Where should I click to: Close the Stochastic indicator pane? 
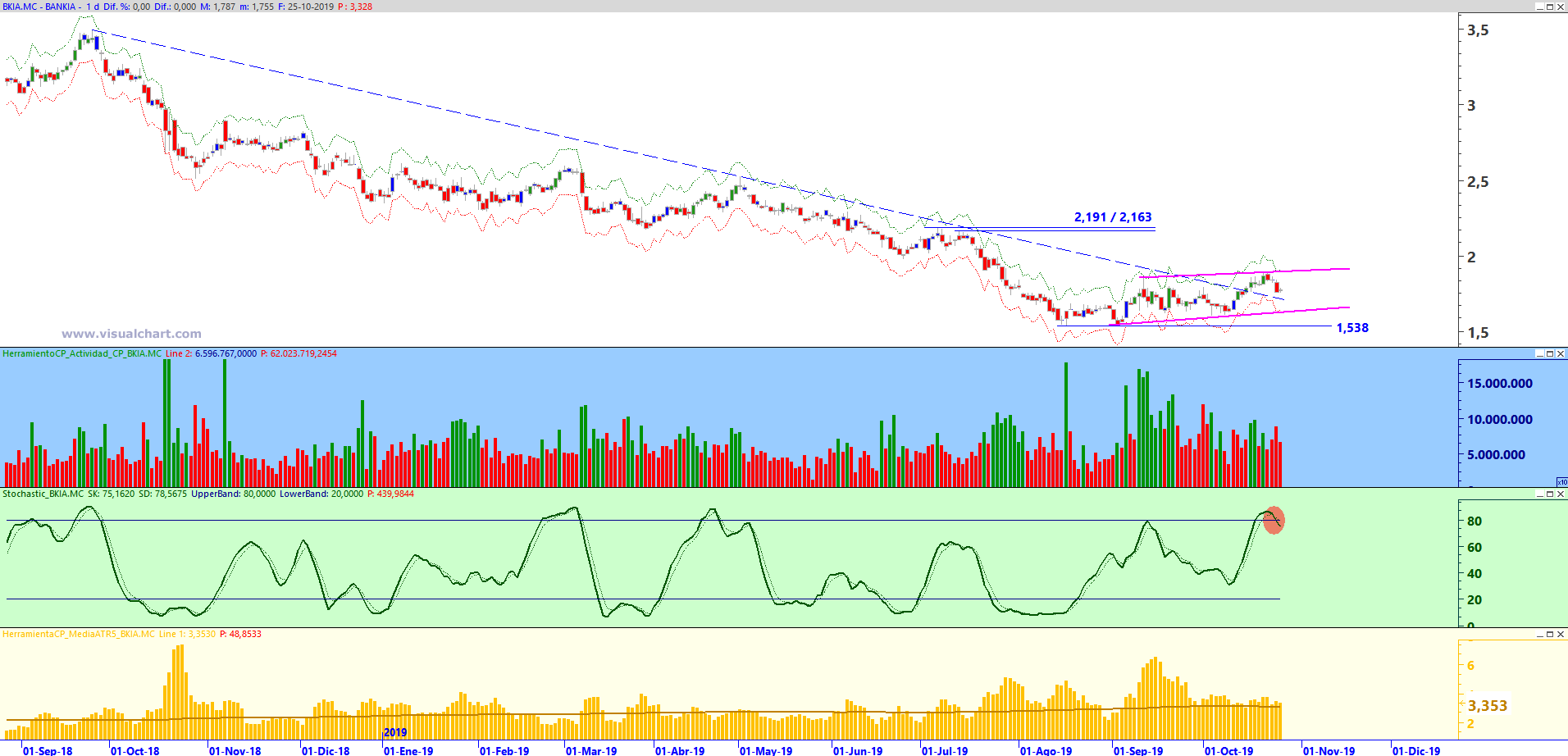pos(1561,494)
